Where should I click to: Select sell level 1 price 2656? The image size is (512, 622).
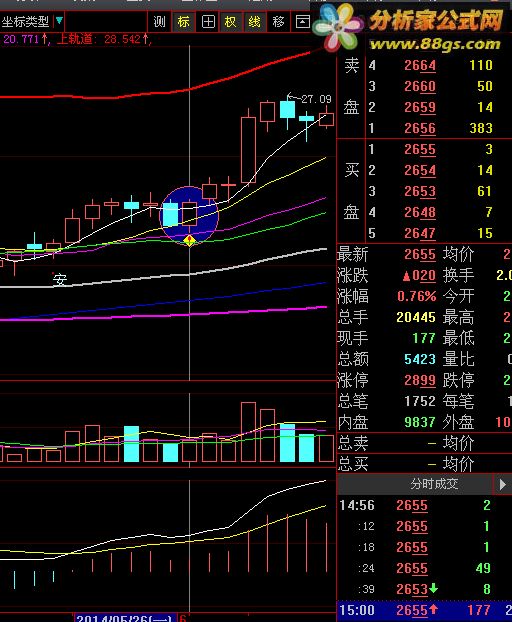420,129
